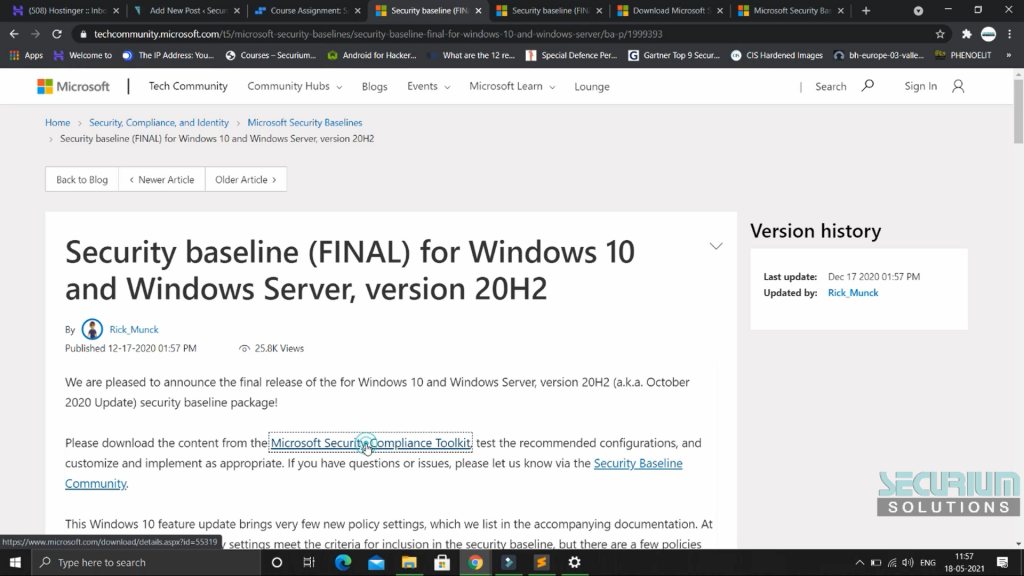This screenshot has height=576, width=1024.
Task: Open File Explorer from taskbar
Action: coord(409,562)
